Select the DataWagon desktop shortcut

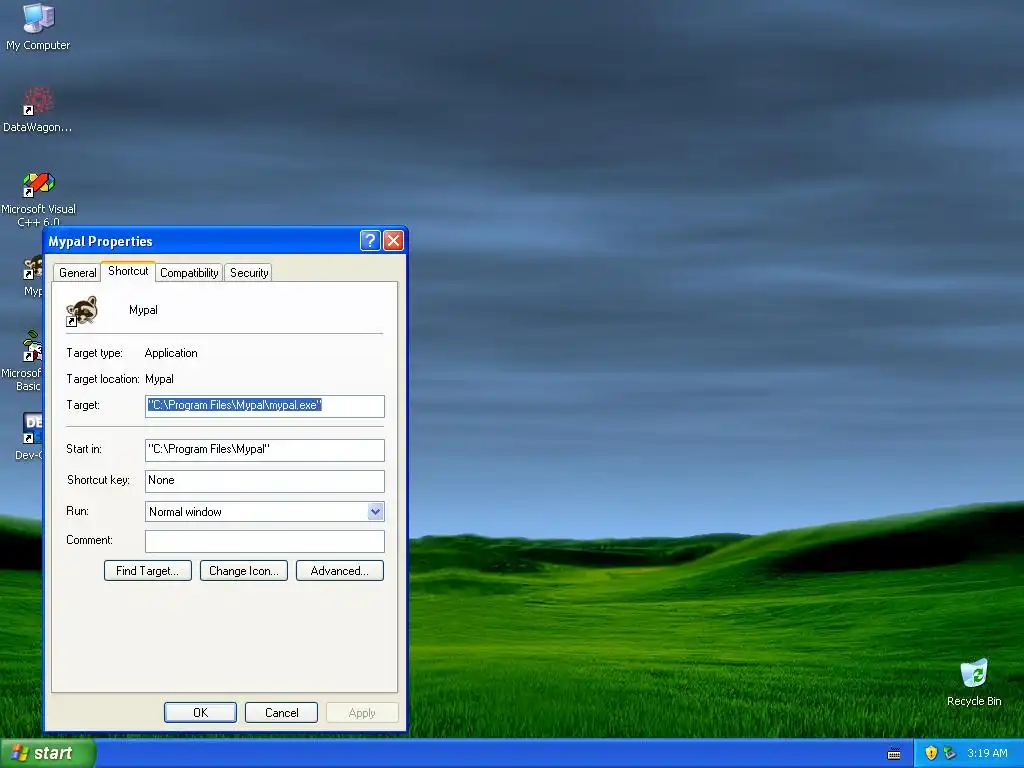(37, 110)
